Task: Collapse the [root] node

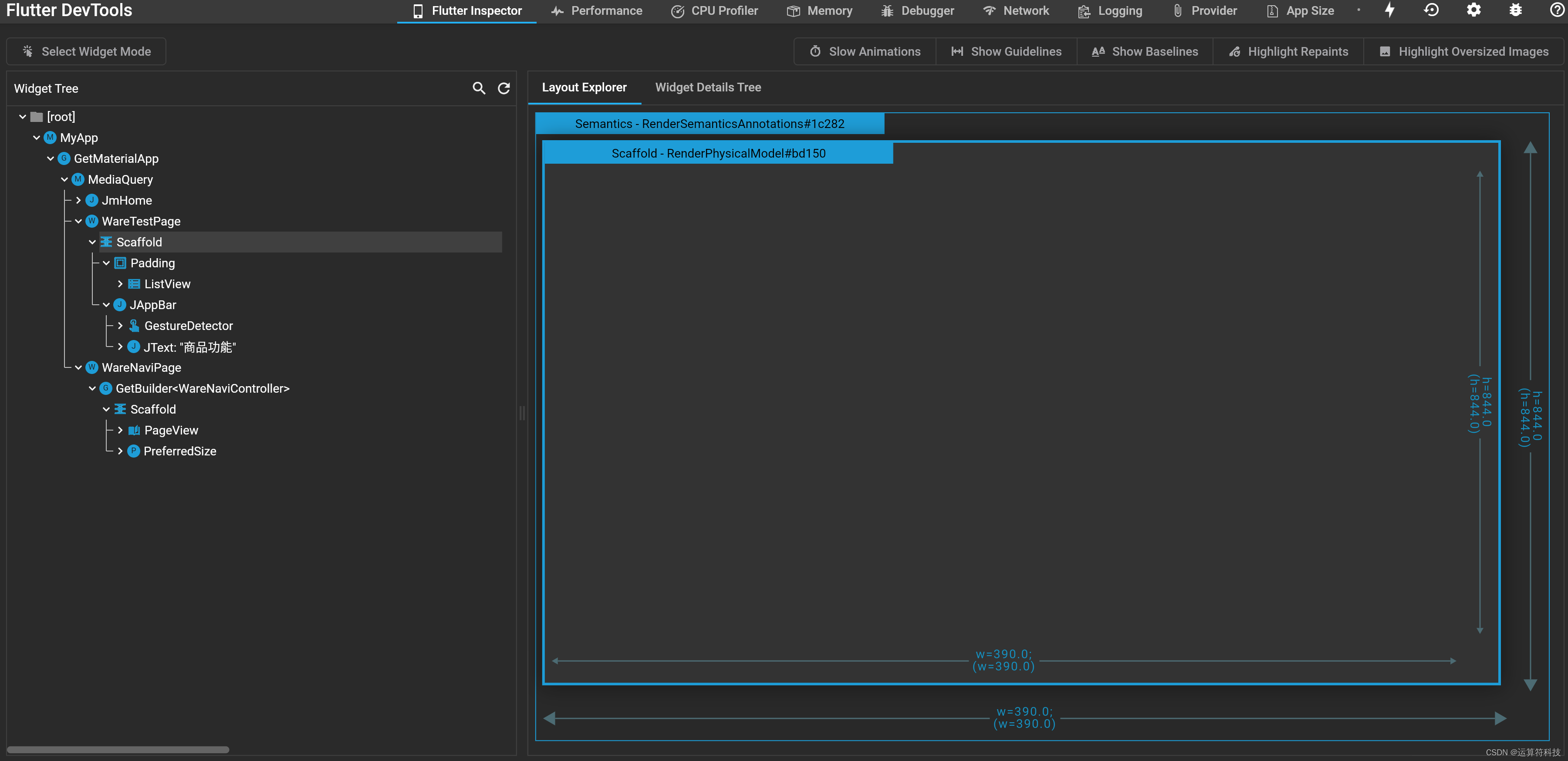Action: pyautogui.click(x=23, y=117)
